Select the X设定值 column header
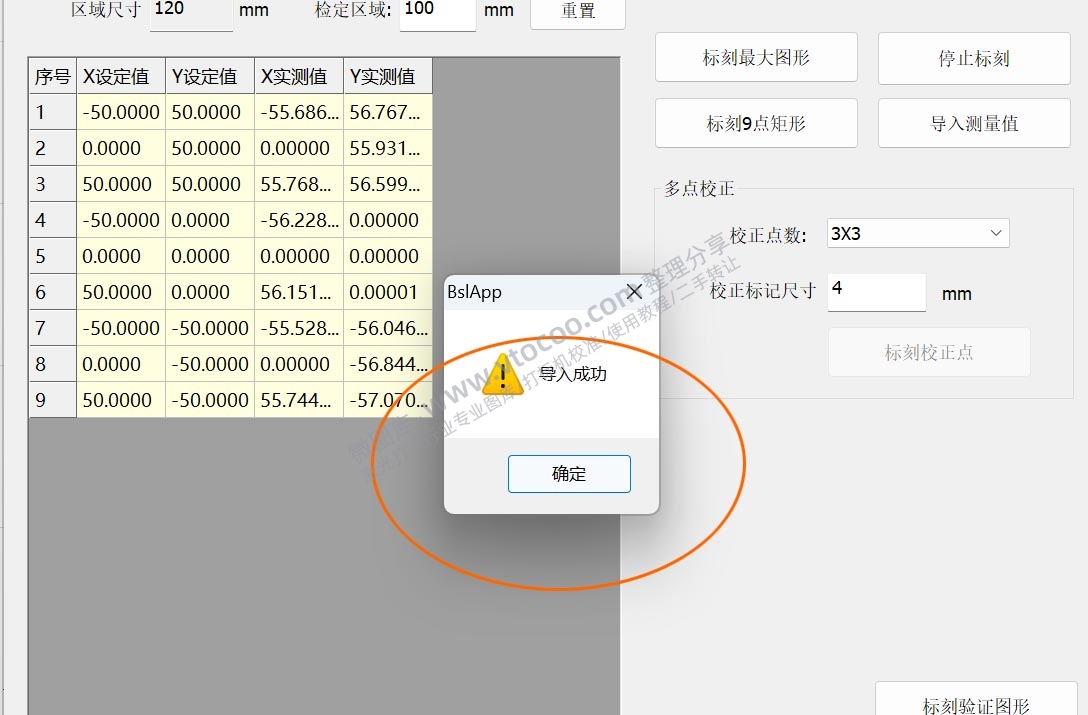This screenshot has width=1088, height=715. [120, 75]
